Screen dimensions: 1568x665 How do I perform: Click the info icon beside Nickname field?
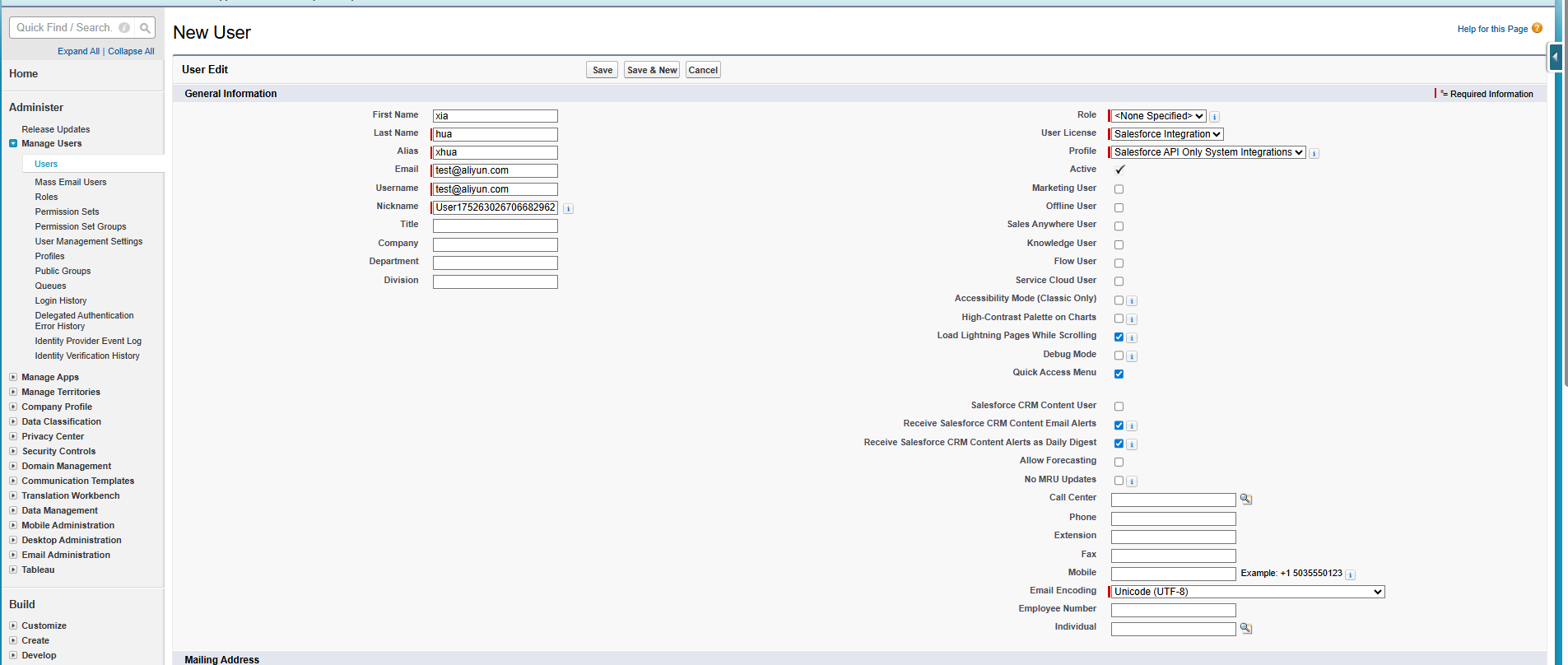coord(568,208)
